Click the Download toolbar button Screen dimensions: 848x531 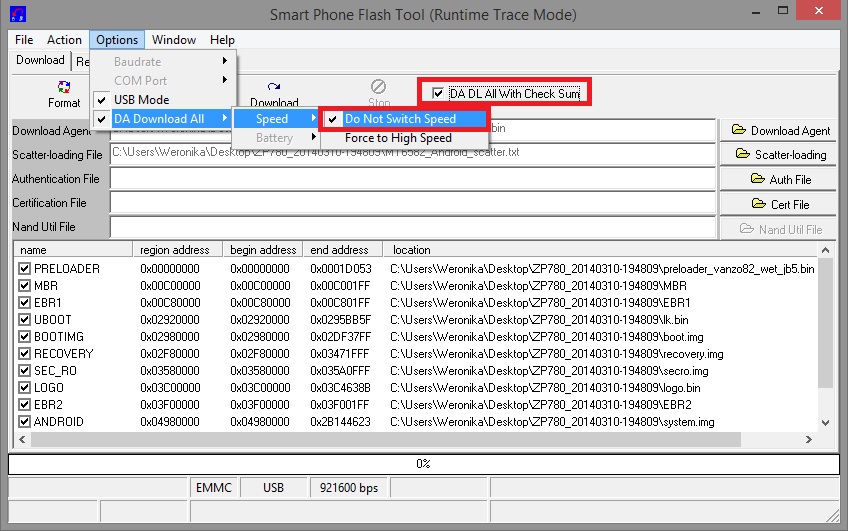point(274,101)
